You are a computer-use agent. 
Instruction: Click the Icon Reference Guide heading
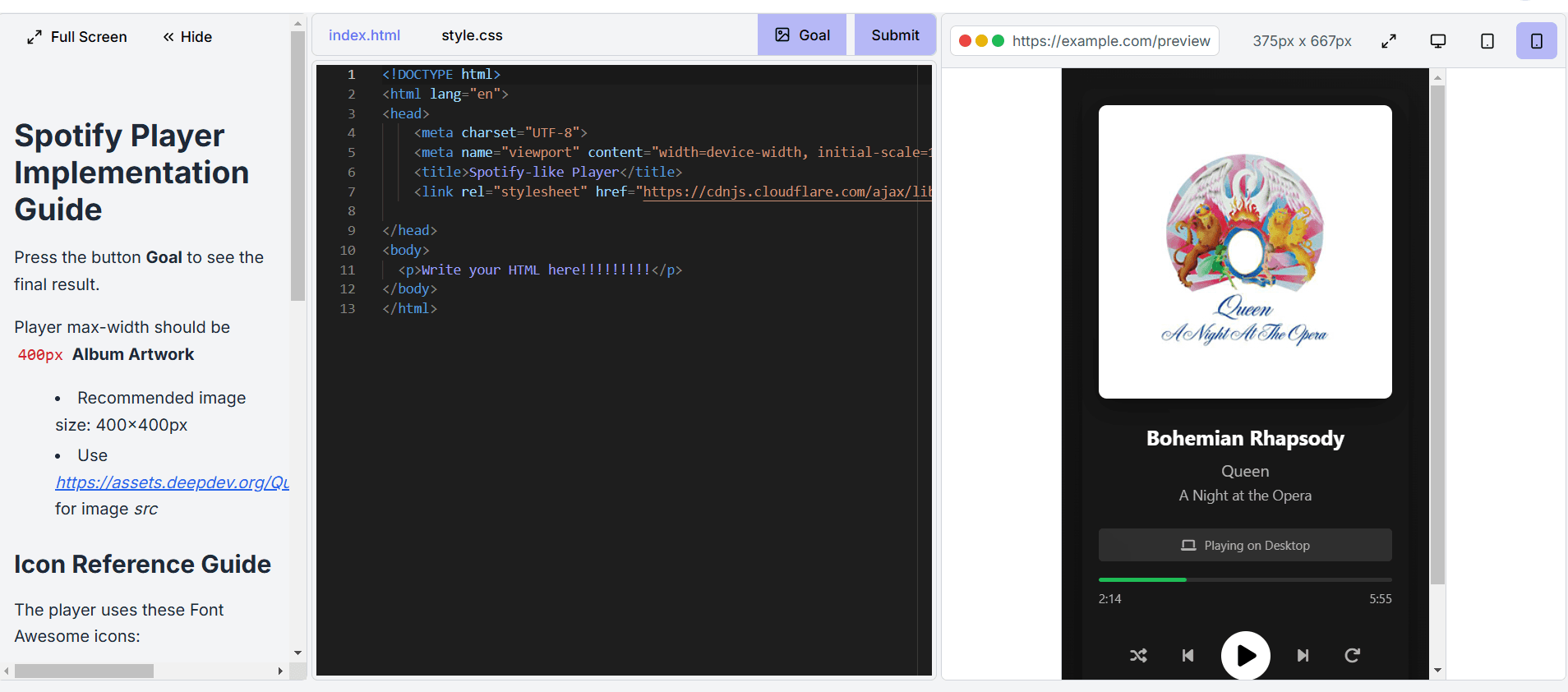tap(142, 564)
